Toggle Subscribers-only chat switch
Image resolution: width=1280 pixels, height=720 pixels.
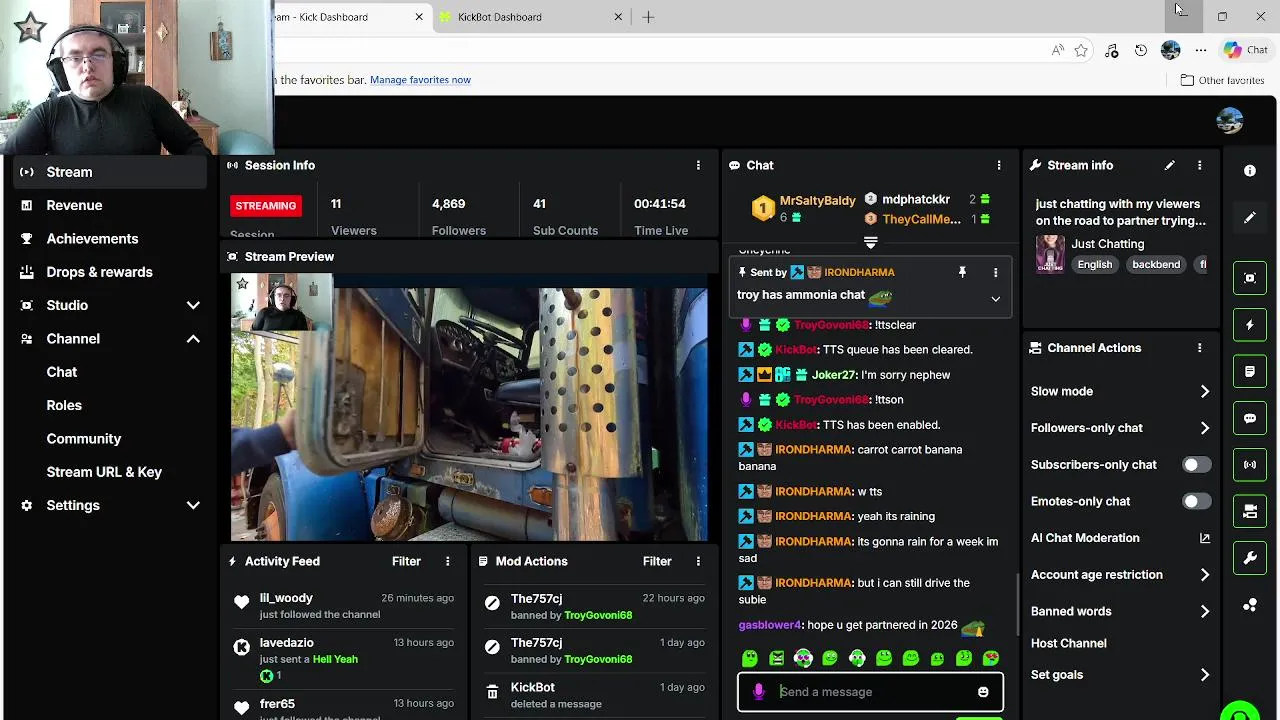tap(1196, 465)
